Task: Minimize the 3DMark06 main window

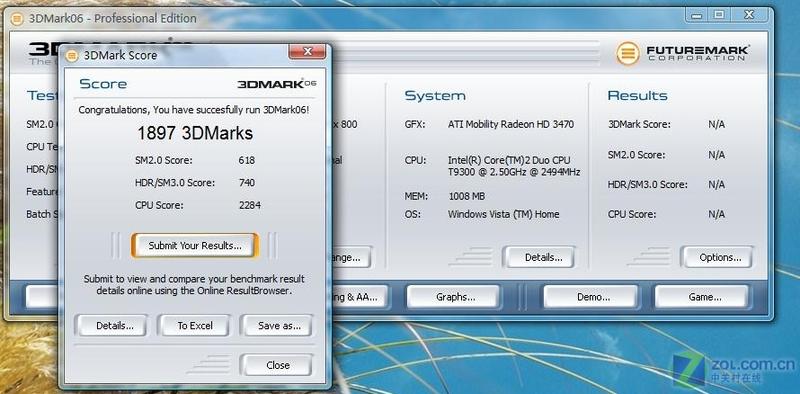Action: click(697, 15)
